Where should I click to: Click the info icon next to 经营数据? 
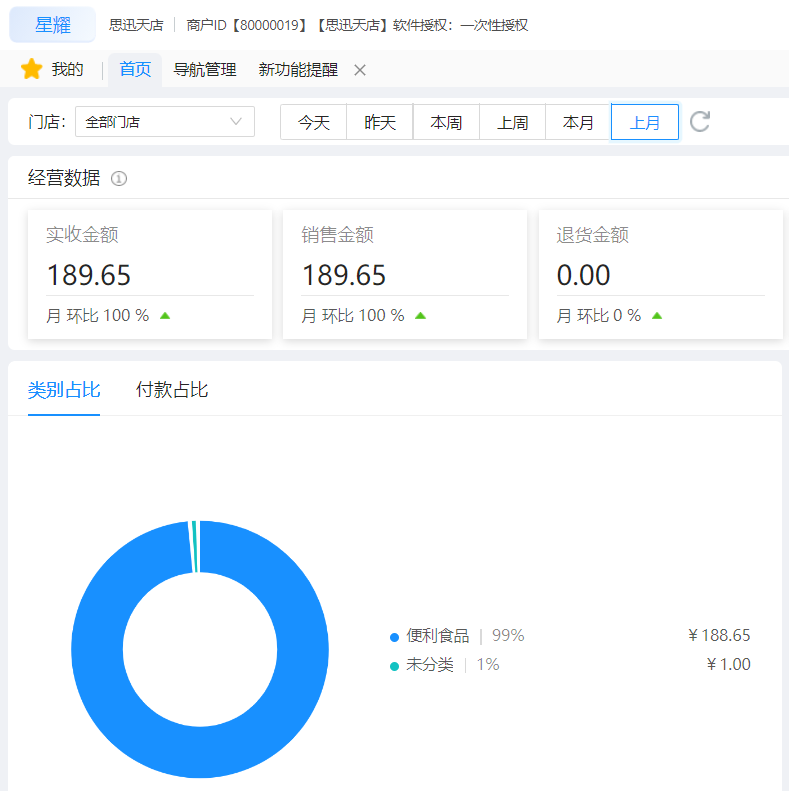(x=119, y=179)
